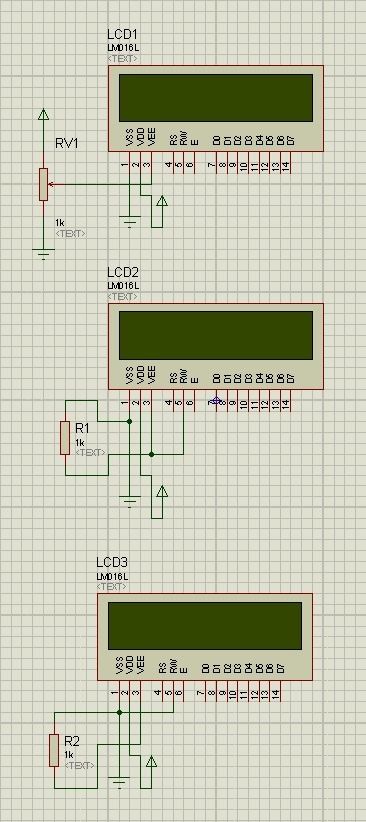Click the RV1 wiper wire to LCD1
Image resolution: width=366 pixels, height=822 pixels.
pyautogui.click(x=100, y=184)
